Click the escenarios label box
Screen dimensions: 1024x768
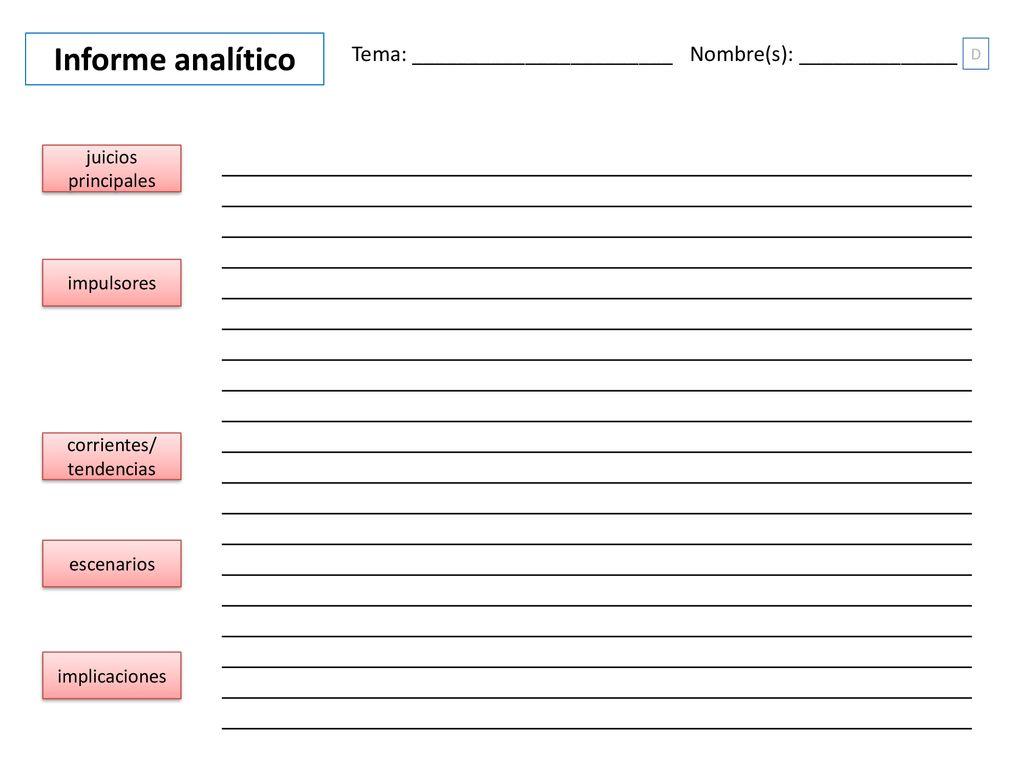point(112,564)
